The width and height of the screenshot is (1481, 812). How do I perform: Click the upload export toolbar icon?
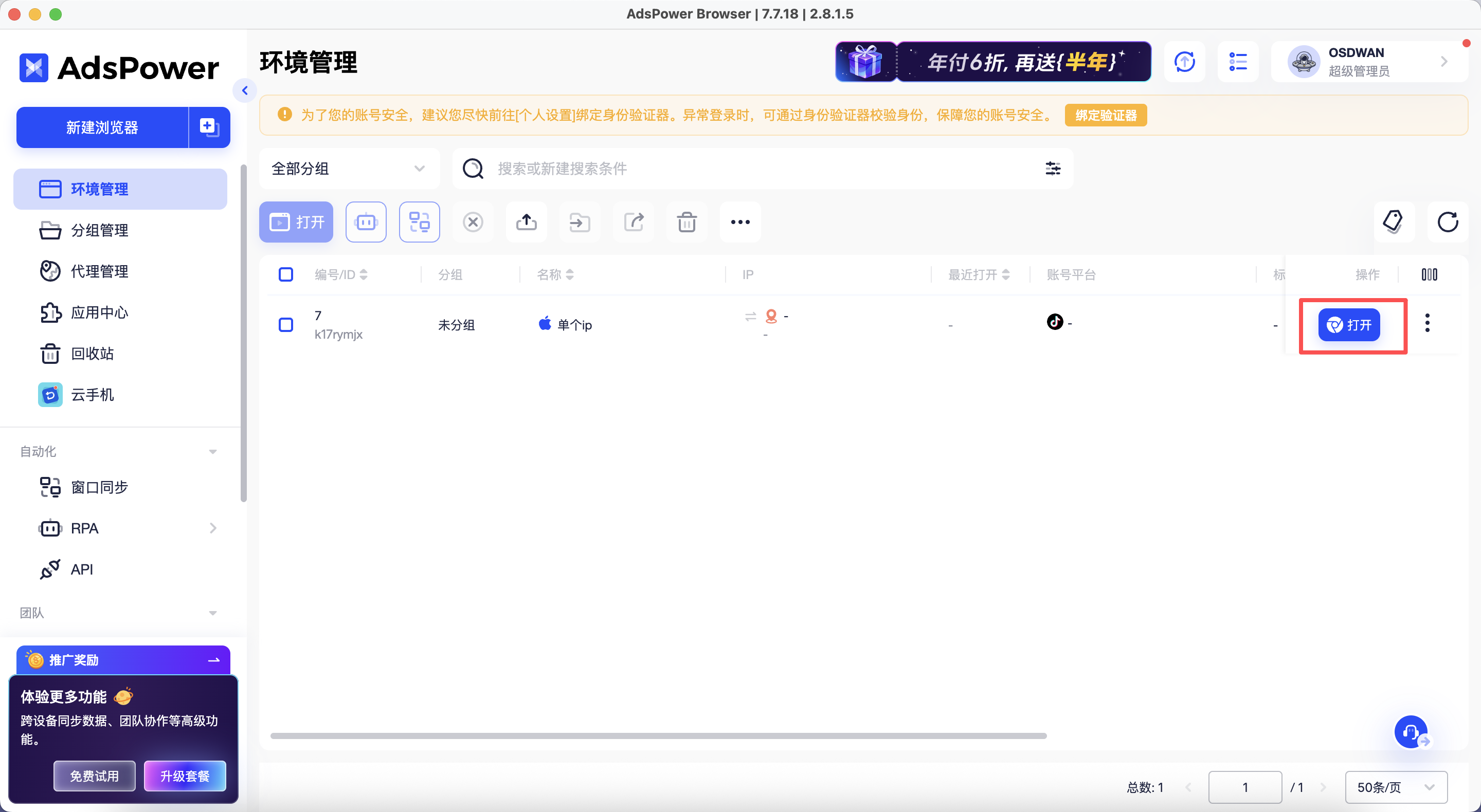(526, 222)
